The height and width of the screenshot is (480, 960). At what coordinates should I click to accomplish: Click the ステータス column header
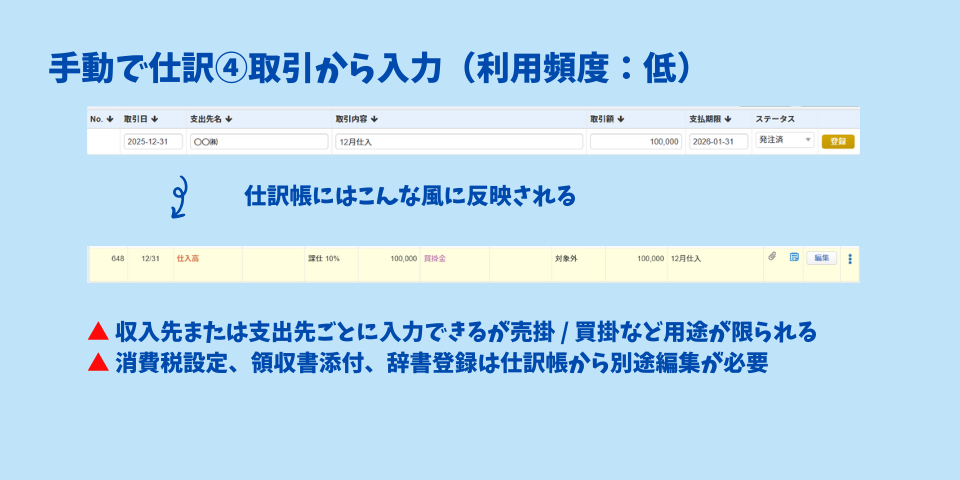(774, 119)
